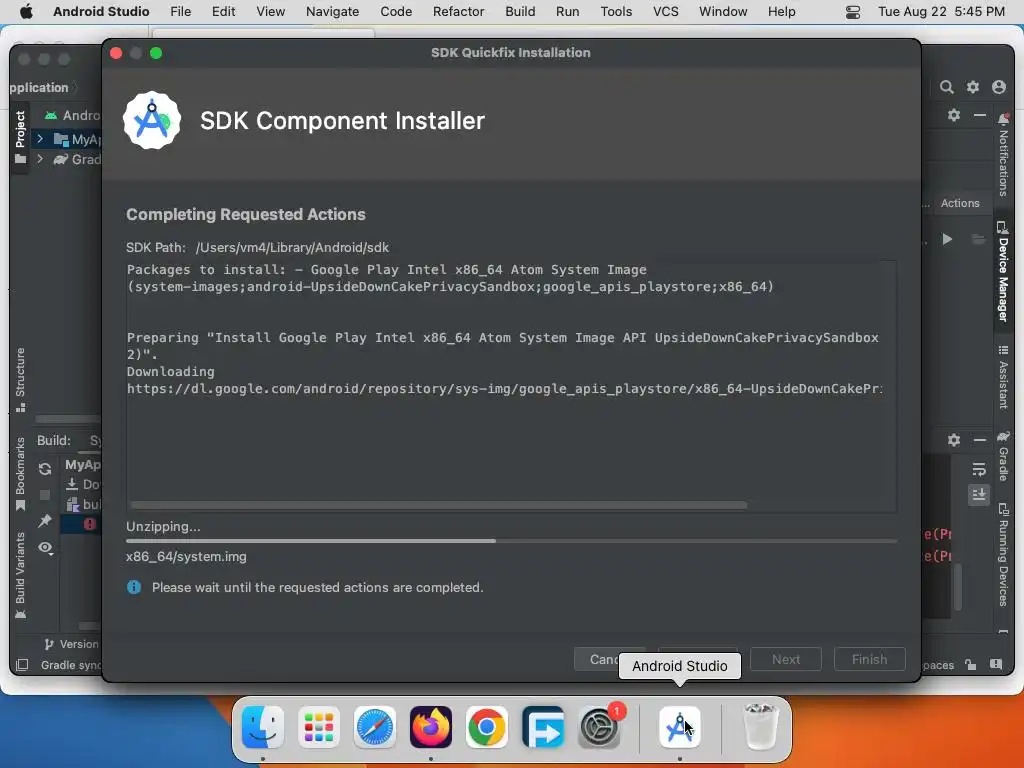Expand the MyApp project tree node
The height and width of the screenshot is (768, 1024).
tap(40, 138)
